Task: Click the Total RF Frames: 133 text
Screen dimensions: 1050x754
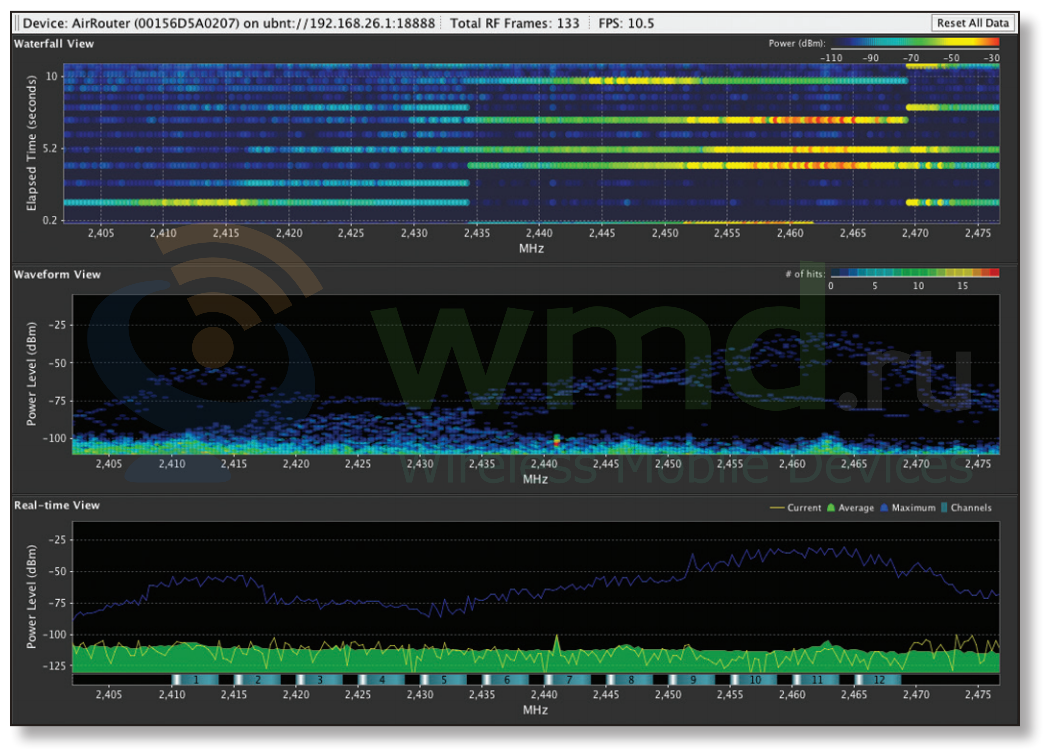Action: coord(514,23)
